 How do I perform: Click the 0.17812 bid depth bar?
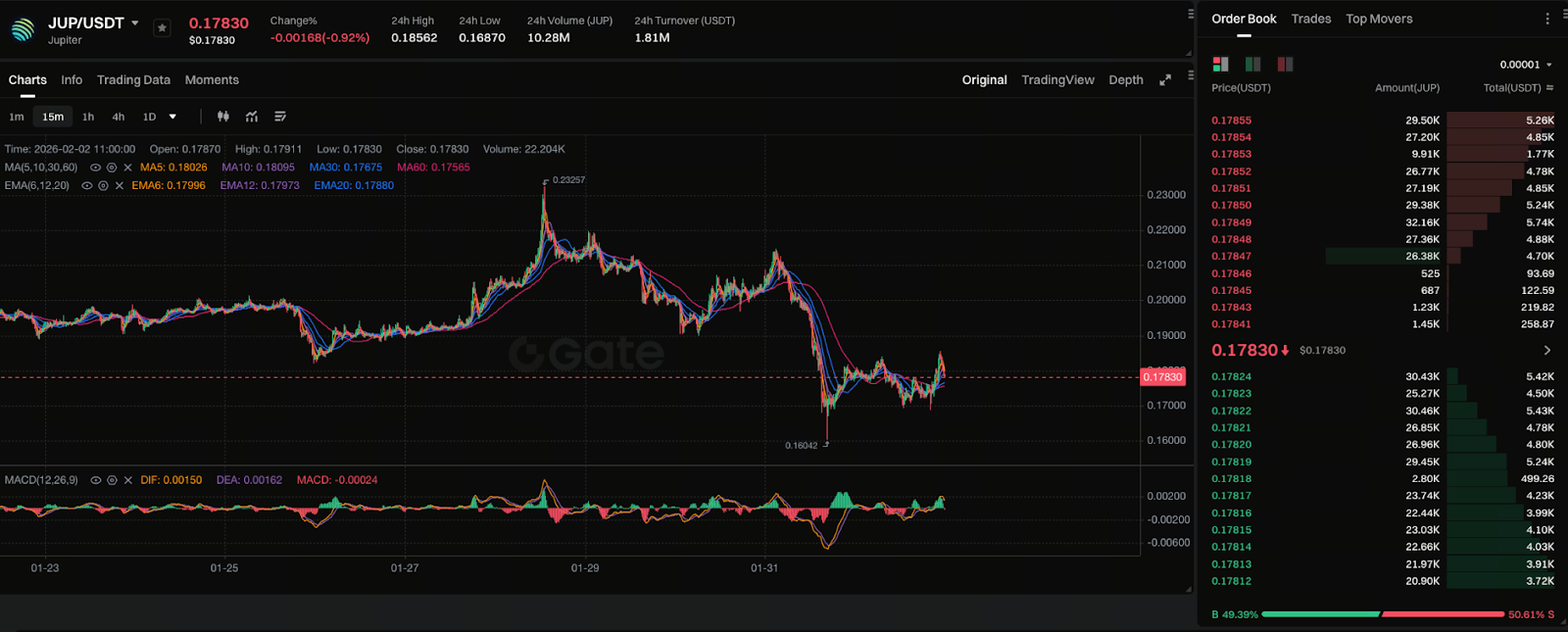(1500, 581)
